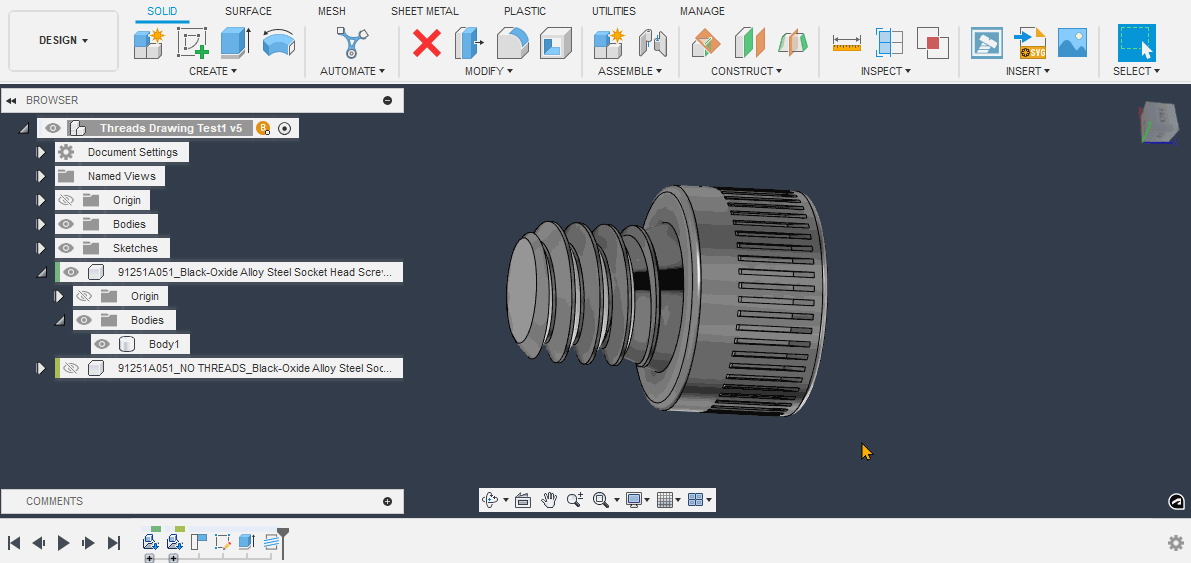Click the Section Analysis icon
The width and height of the screenshot is (1191, 563).
click(x=889, y=43)
